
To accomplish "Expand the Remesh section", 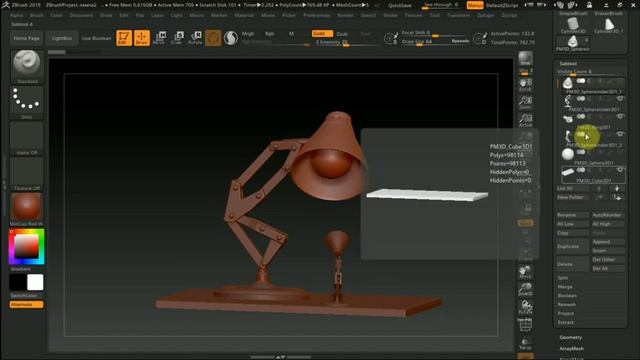I will 567,305.
